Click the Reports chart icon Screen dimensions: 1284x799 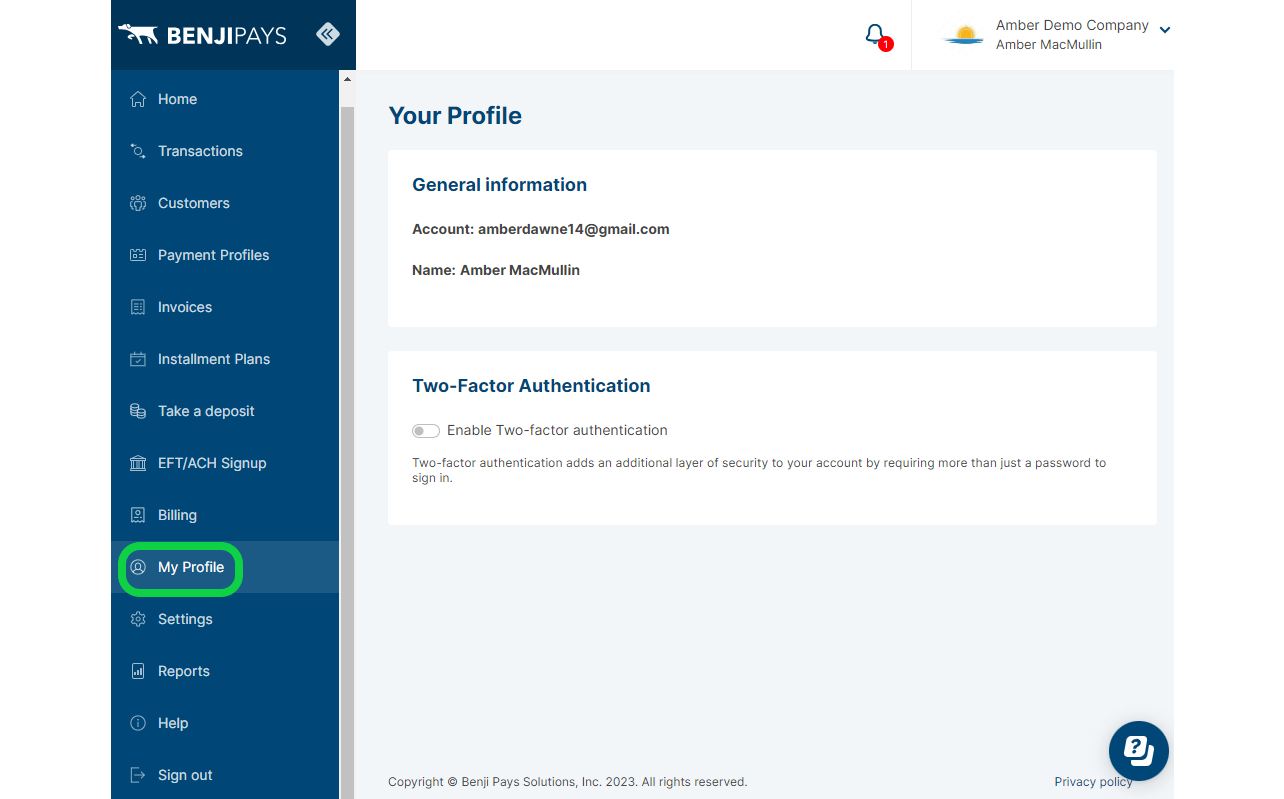tap(138, 671)
